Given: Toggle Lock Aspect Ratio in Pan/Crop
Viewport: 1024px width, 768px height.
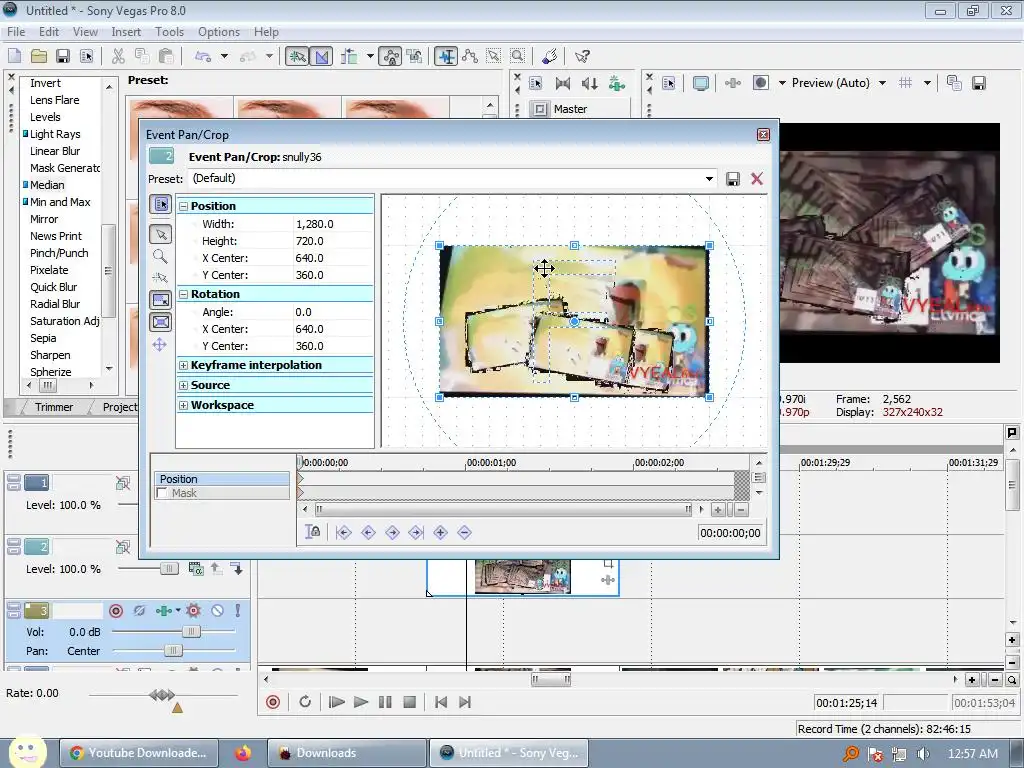Looking at the screenshot, I should pos(161,300).
